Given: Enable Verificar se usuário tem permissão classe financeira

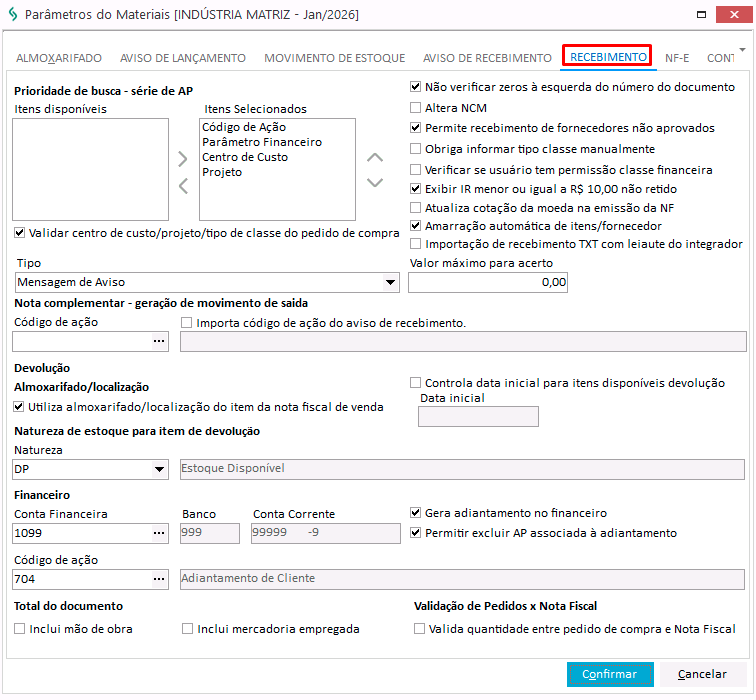Looking at the screenshot, I should (415, 170).
